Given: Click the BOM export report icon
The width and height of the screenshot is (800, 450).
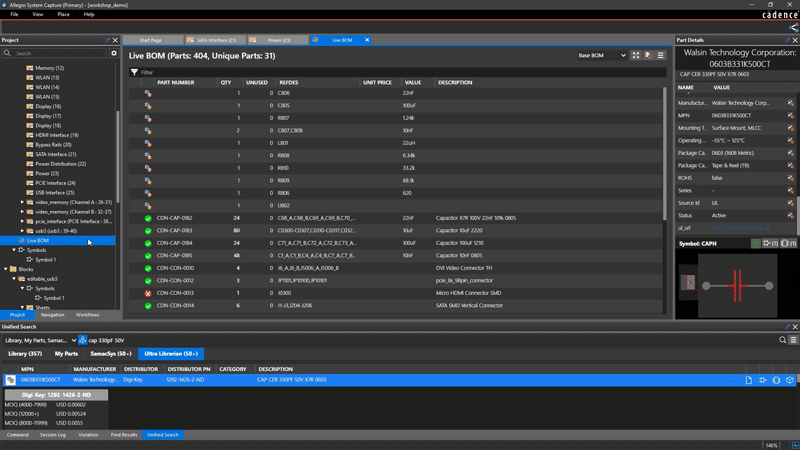Looking at the screenshot, I should point(648,55).
